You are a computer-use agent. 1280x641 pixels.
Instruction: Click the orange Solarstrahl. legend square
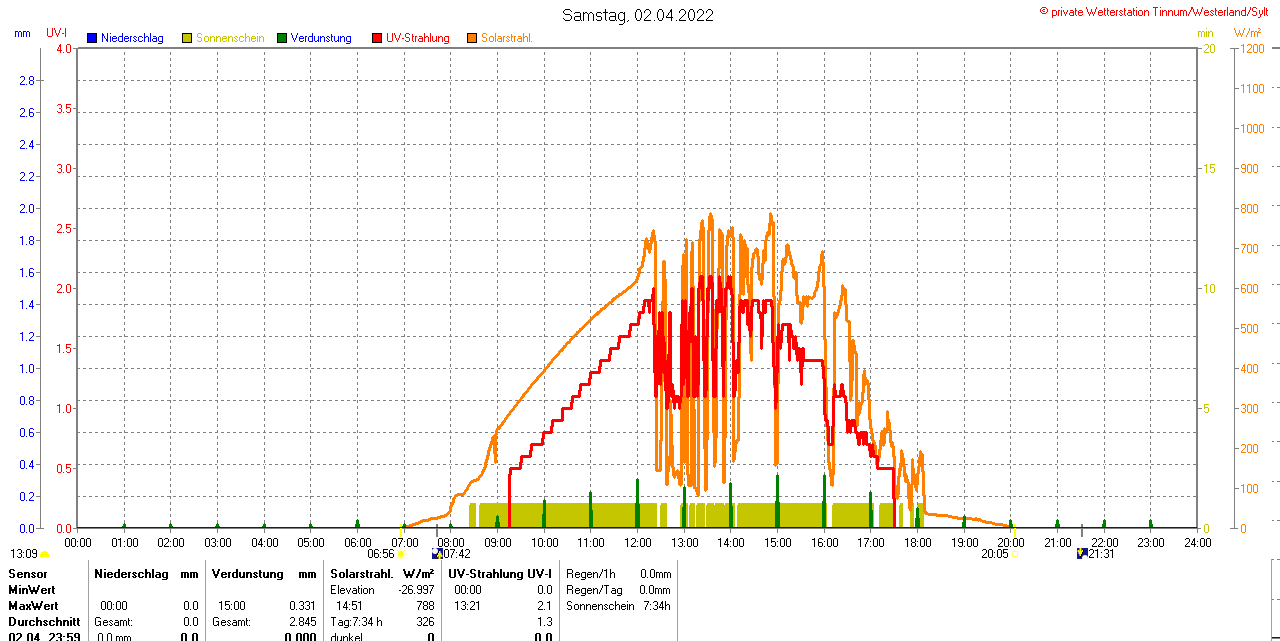tap(472, 38)
